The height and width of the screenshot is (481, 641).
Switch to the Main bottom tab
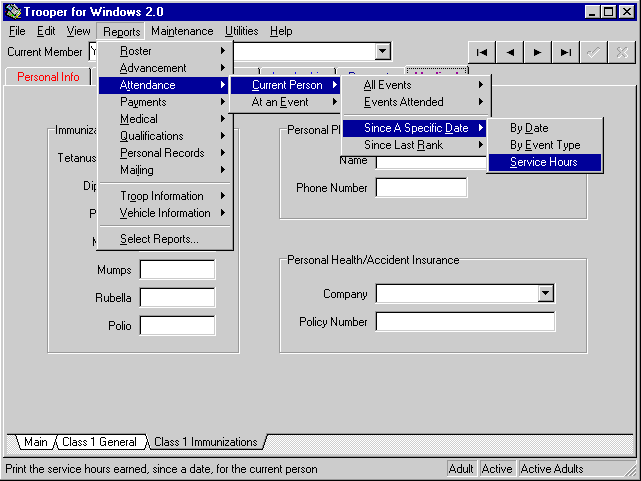[36, 442]
